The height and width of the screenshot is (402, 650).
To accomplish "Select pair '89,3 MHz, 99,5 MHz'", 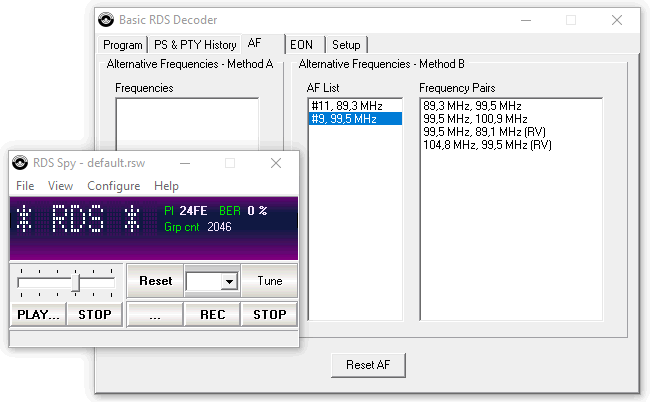I will (x=472, y=106).
